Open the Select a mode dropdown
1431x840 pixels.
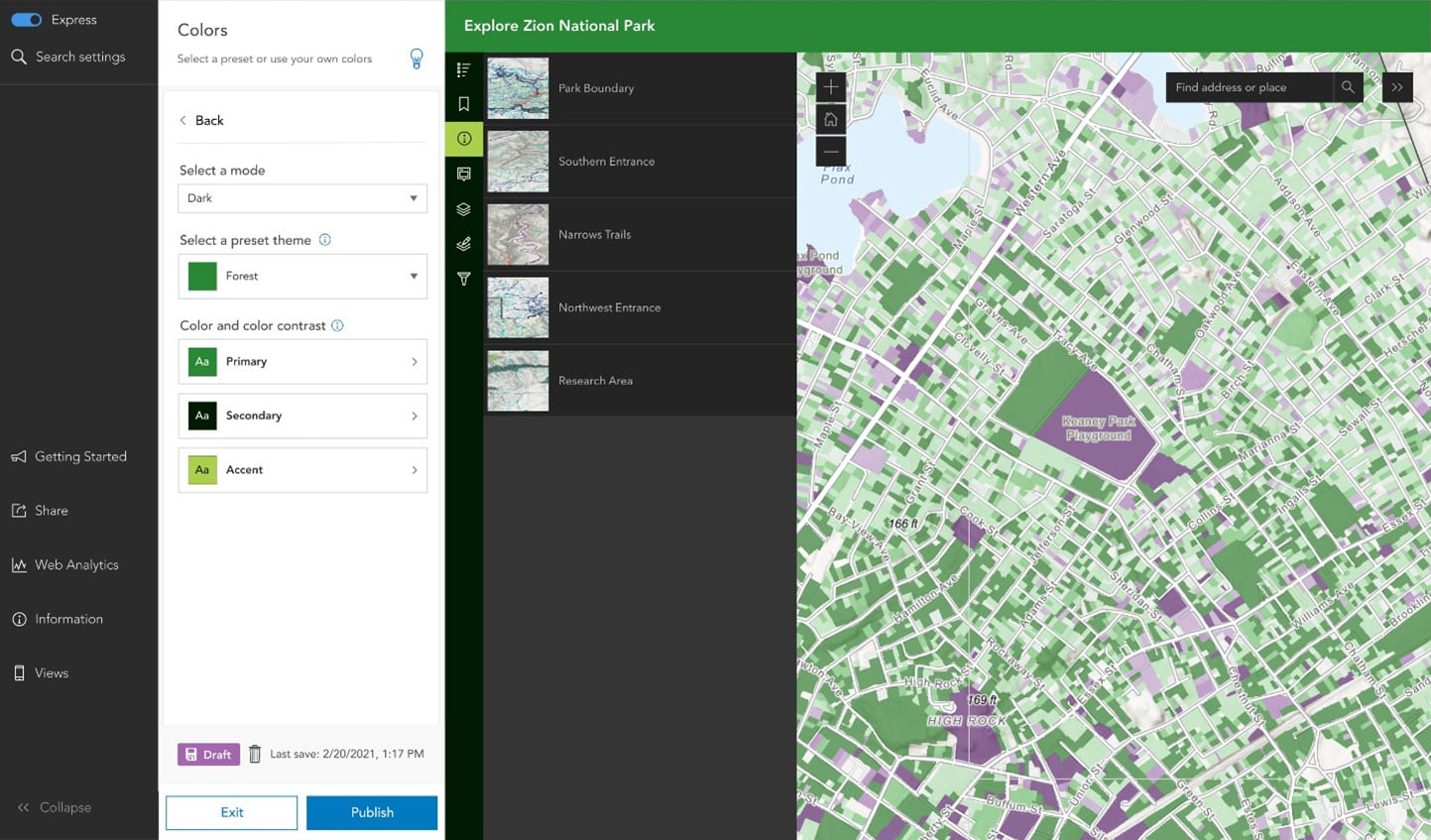302,198
